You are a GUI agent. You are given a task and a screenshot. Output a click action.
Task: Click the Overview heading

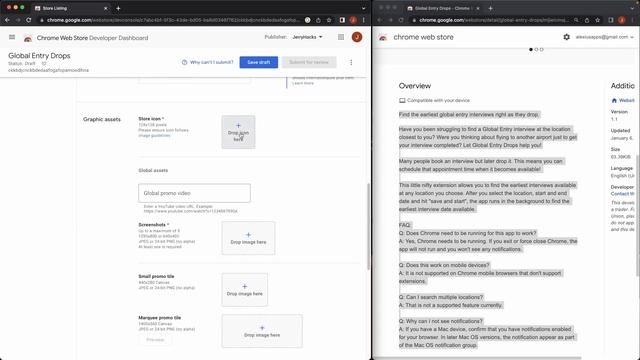coord(415,86)
